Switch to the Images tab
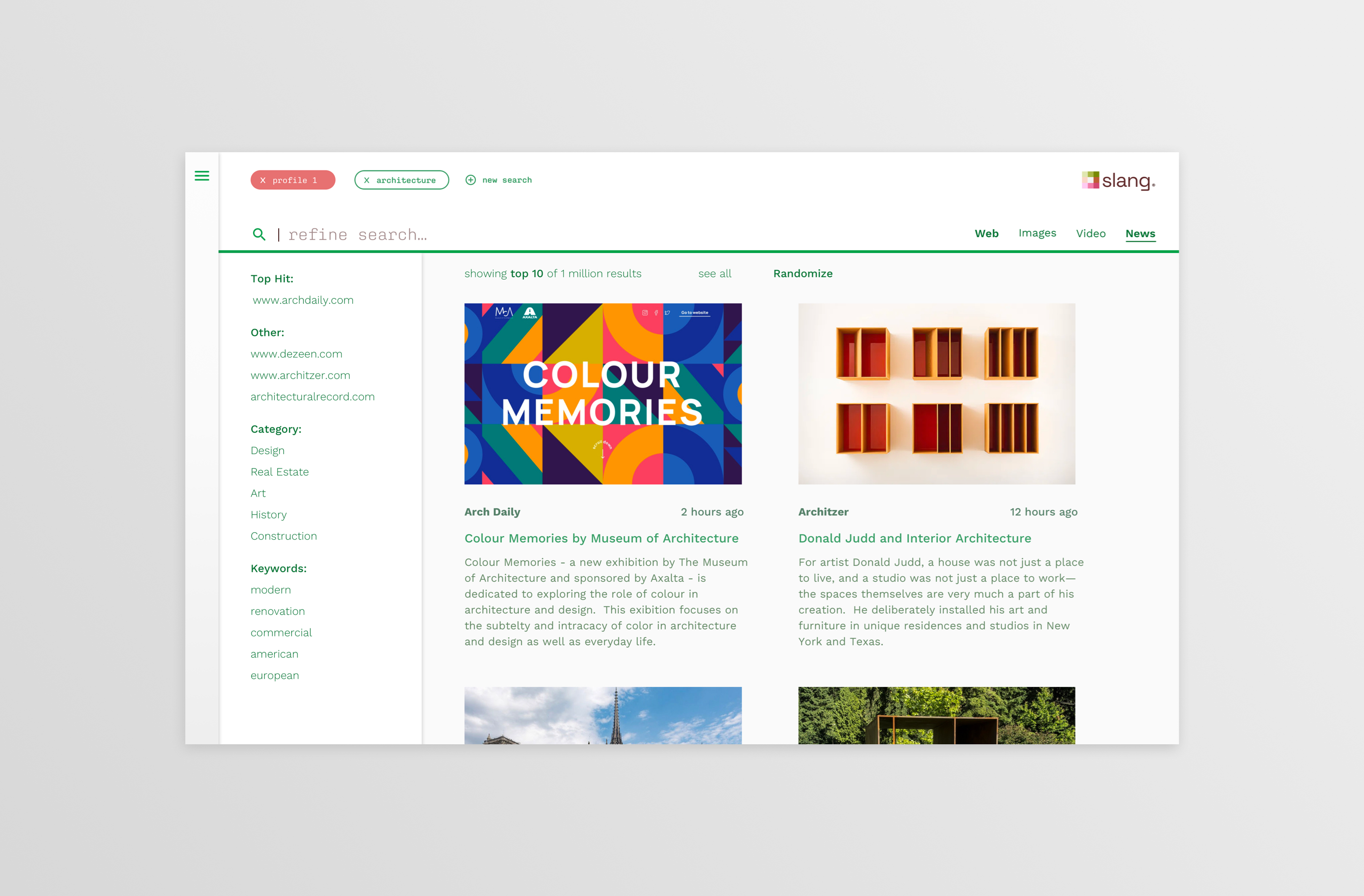Viewport: 1364px width, 896px height. click(x=1037, y=233)
